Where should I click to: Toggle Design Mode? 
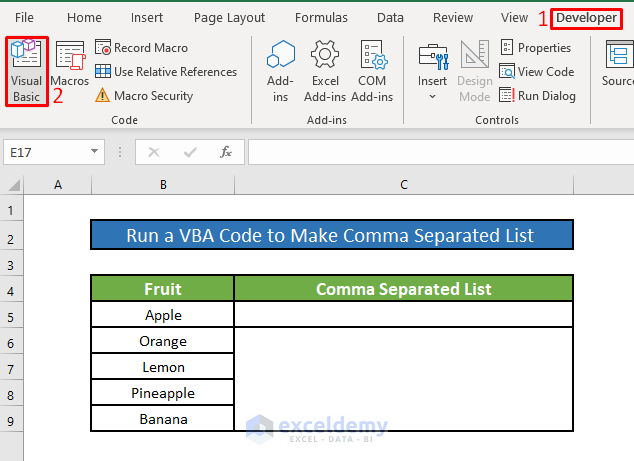(x=475, y=70)
